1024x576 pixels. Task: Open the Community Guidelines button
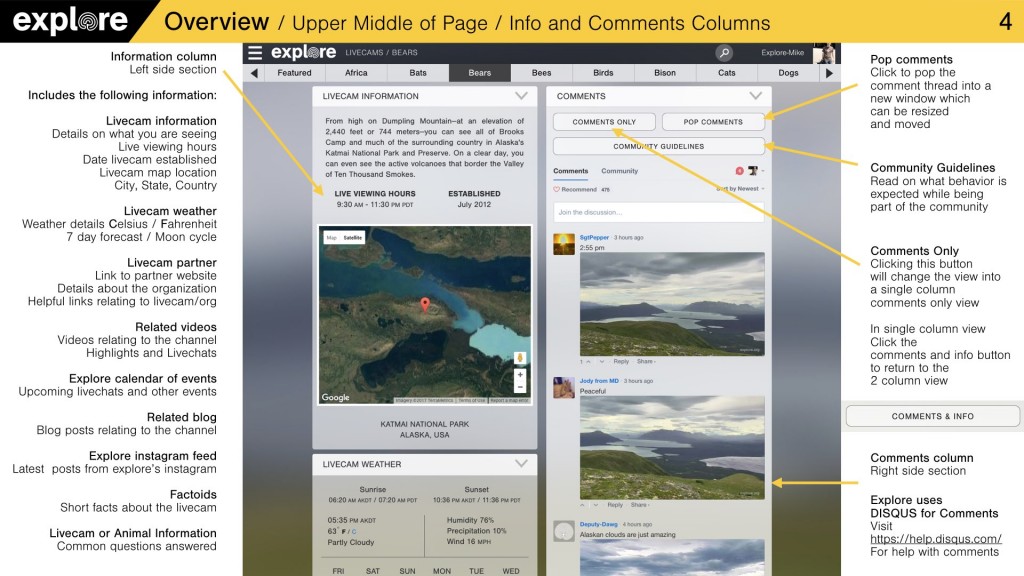(658, 146)
